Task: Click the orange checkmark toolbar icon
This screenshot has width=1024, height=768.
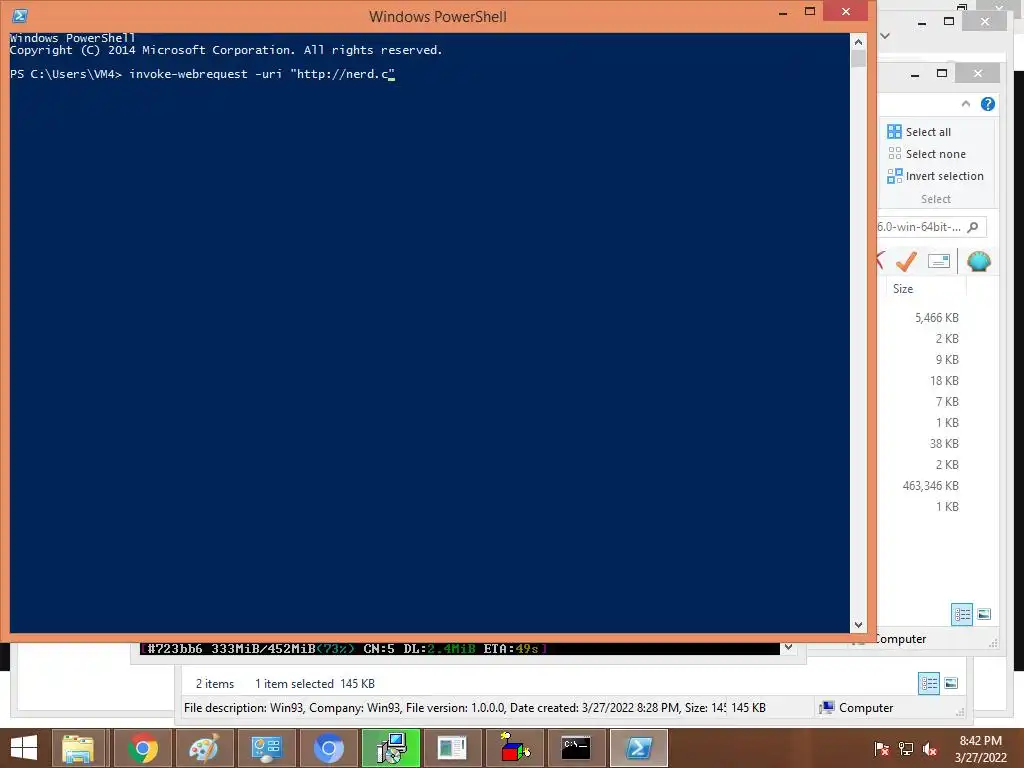Action: coord(906,261)
